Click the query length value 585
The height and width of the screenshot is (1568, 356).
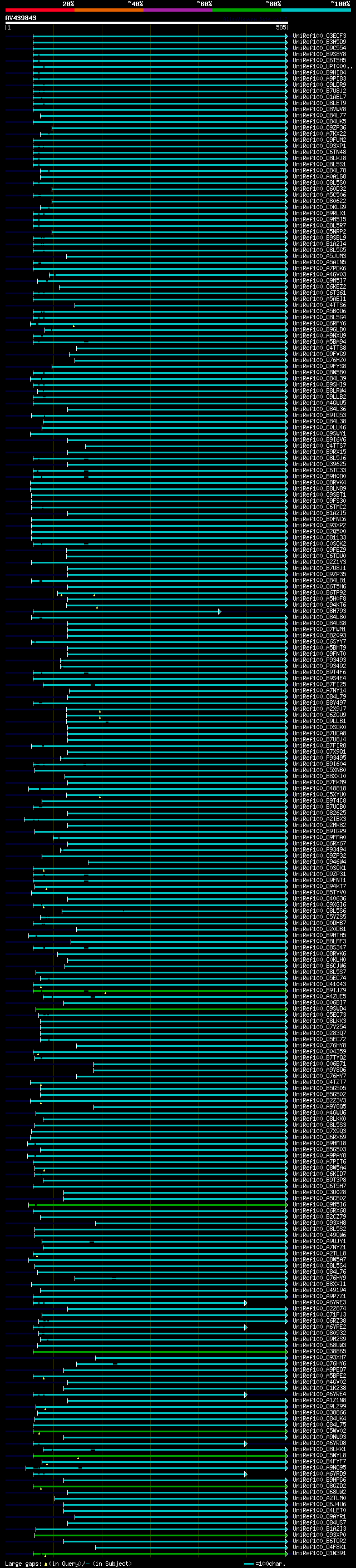pyautogui.click(x=280, y=27)
